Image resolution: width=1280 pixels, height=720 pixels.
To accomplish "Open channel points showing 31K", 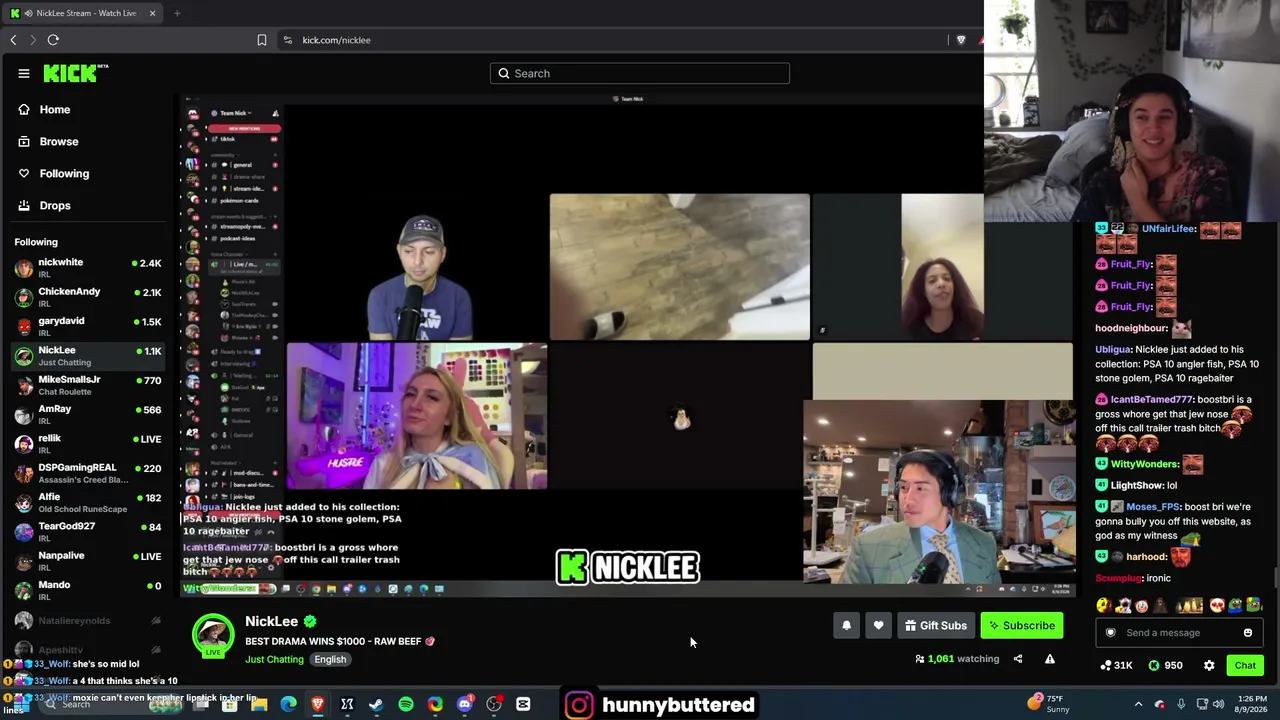I will (x=1116, y=666).
